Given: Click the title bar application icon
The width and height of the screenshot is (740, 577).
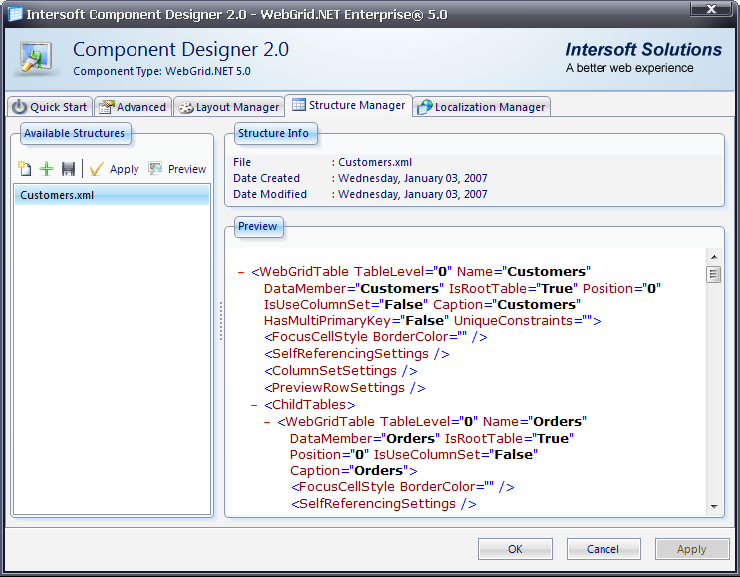Looking at the screenshot, I should tap(15, 14).
